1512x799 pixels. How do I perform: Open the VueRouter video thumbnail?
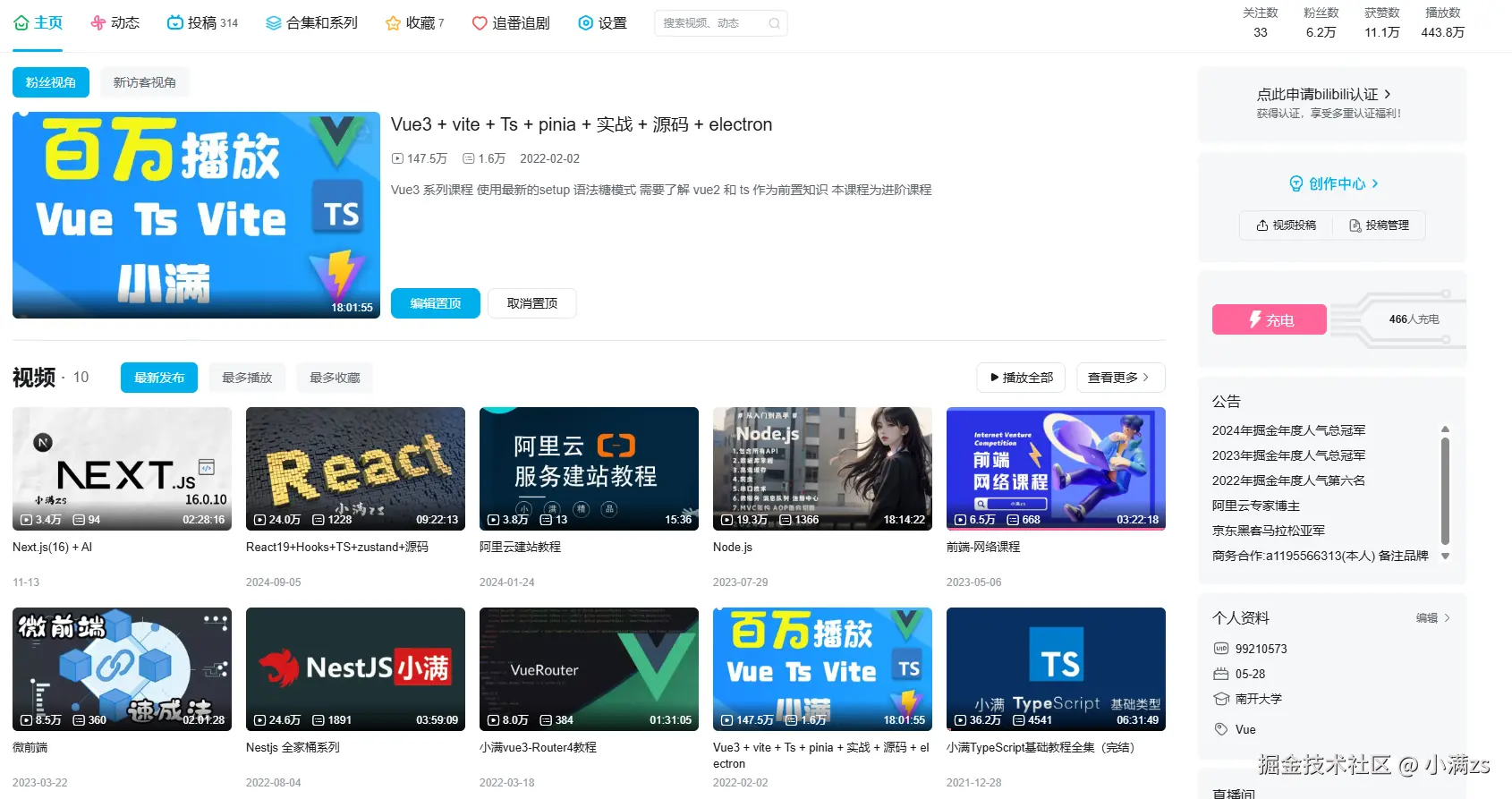click(x=589, y=669)
